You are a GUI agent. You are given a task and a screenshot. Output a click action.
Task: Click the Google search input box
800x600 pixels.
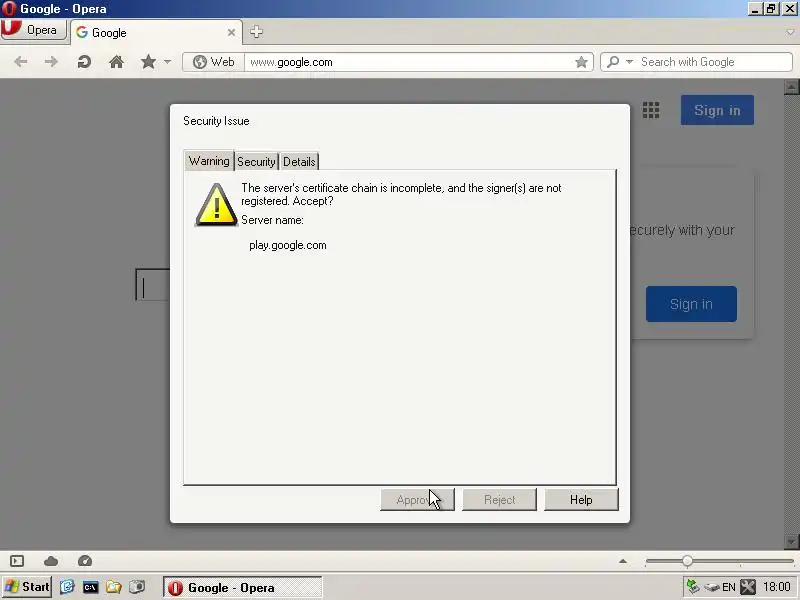point(153,285)
